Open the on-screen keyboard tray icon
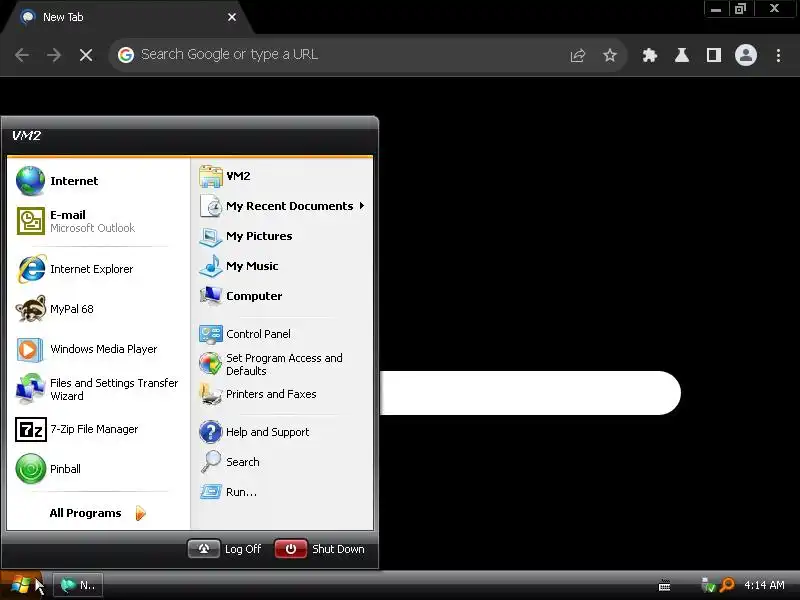Viewport: 800px width, 600px height. point(664,585)
